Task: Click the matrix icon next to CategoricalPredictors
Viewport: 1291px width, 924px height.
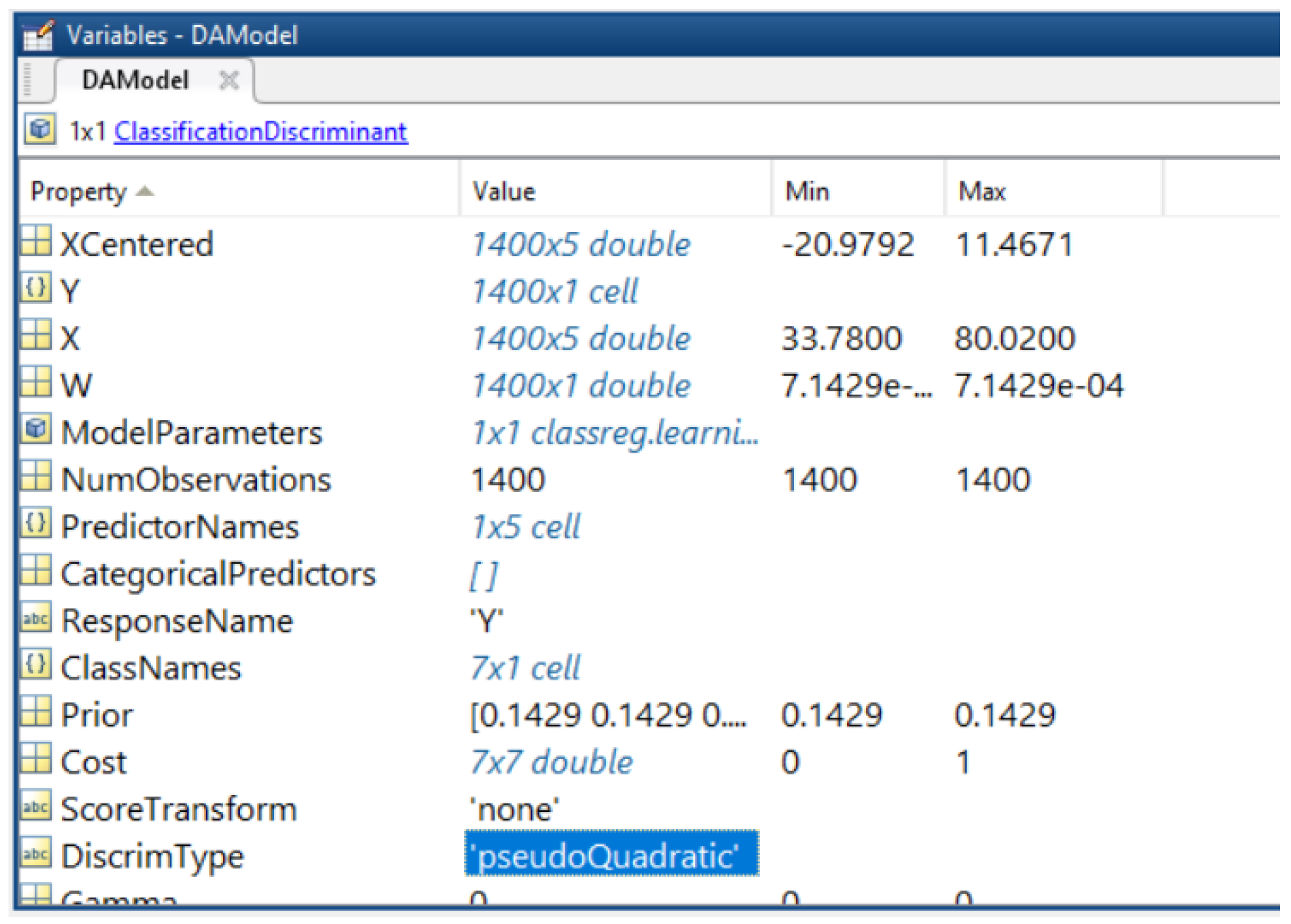Action: point(36,571)
